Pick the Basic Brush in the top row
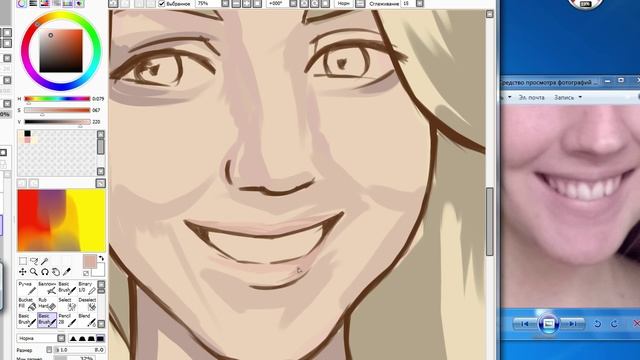Screen dimensions: 640x360 tap(67, 287)
